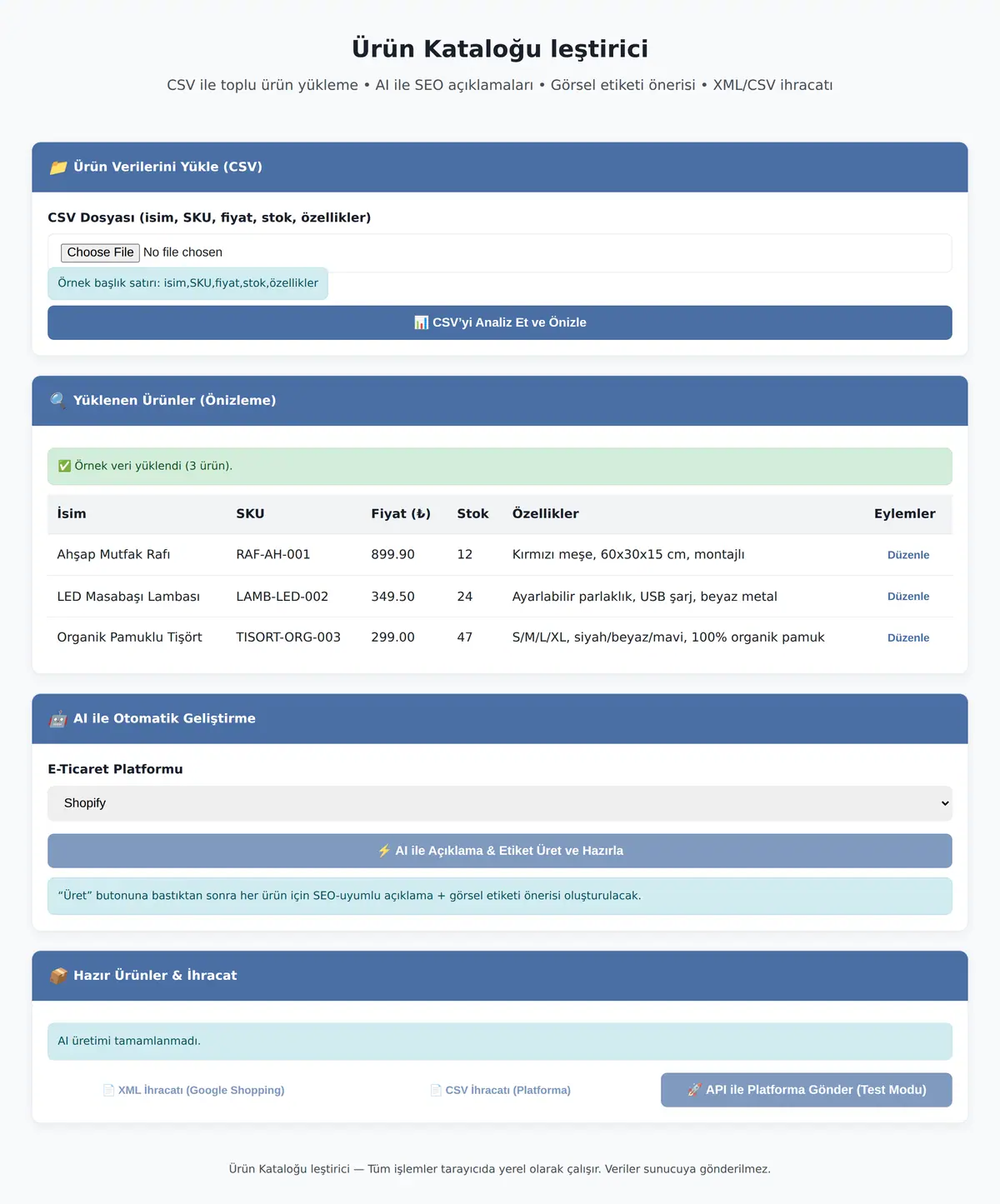Click the document icon next to XML İhracatı
The height and width of the screenshot is (1204, 1000).
pyautogui.click(x=108, y=1090)
